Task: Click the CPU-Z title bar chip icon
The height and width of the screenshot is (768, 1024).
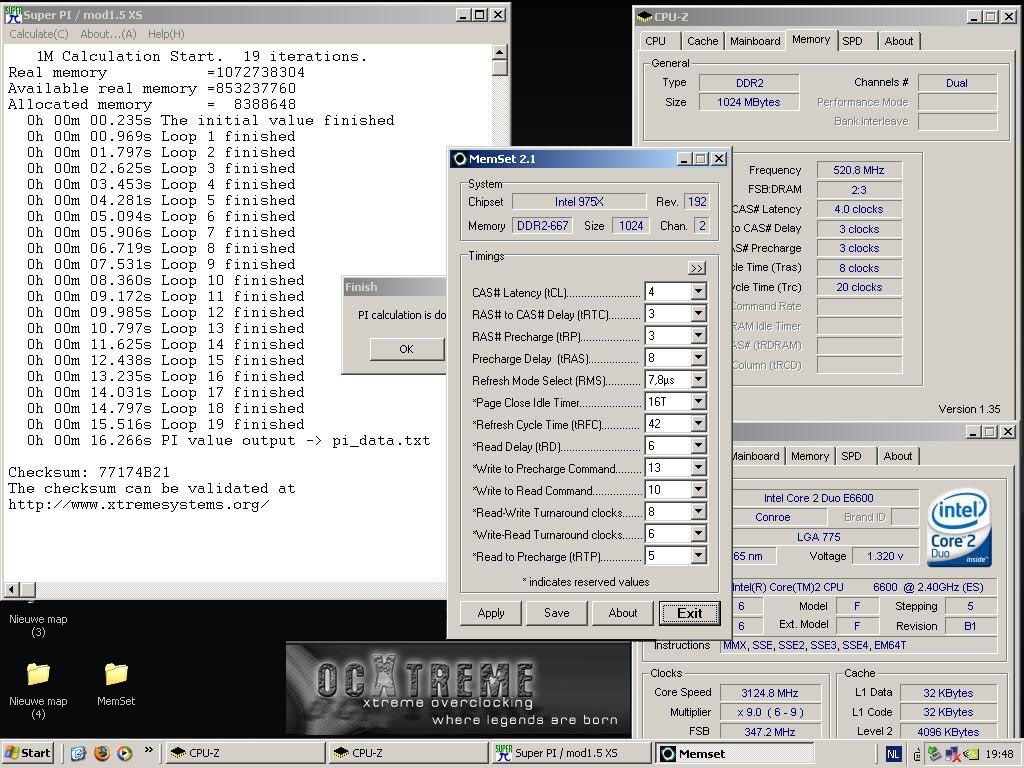Action: pos(644,16)
